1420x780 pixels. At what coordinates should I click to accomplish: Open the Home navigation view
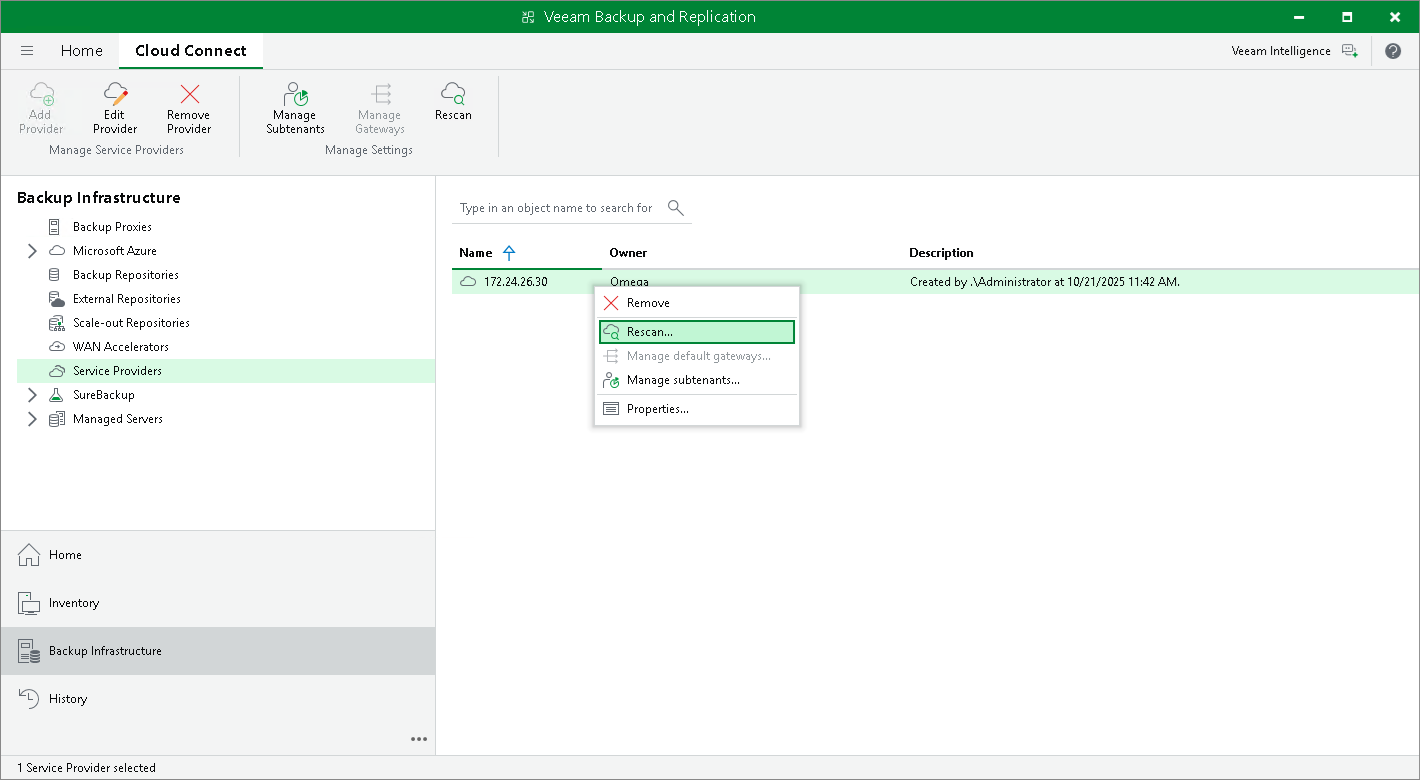pyautogui.click(x=218, y=555)
